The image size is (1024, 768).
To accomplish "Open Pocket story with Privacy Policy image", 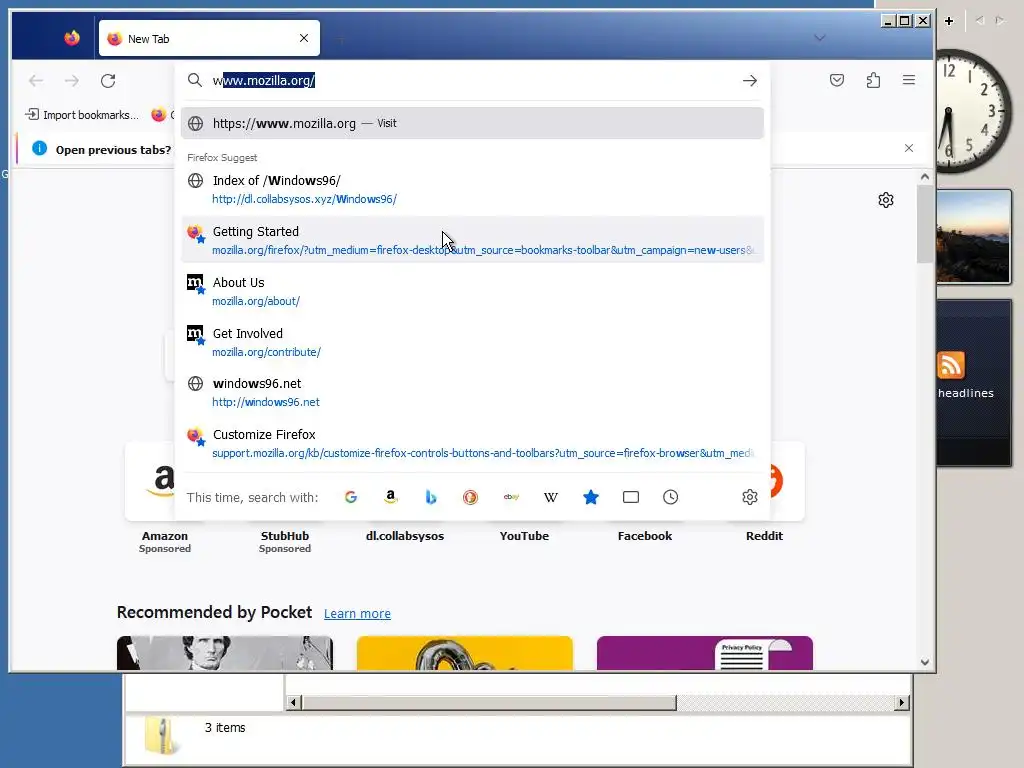I will pyautogui.click(x=705, y=653).
